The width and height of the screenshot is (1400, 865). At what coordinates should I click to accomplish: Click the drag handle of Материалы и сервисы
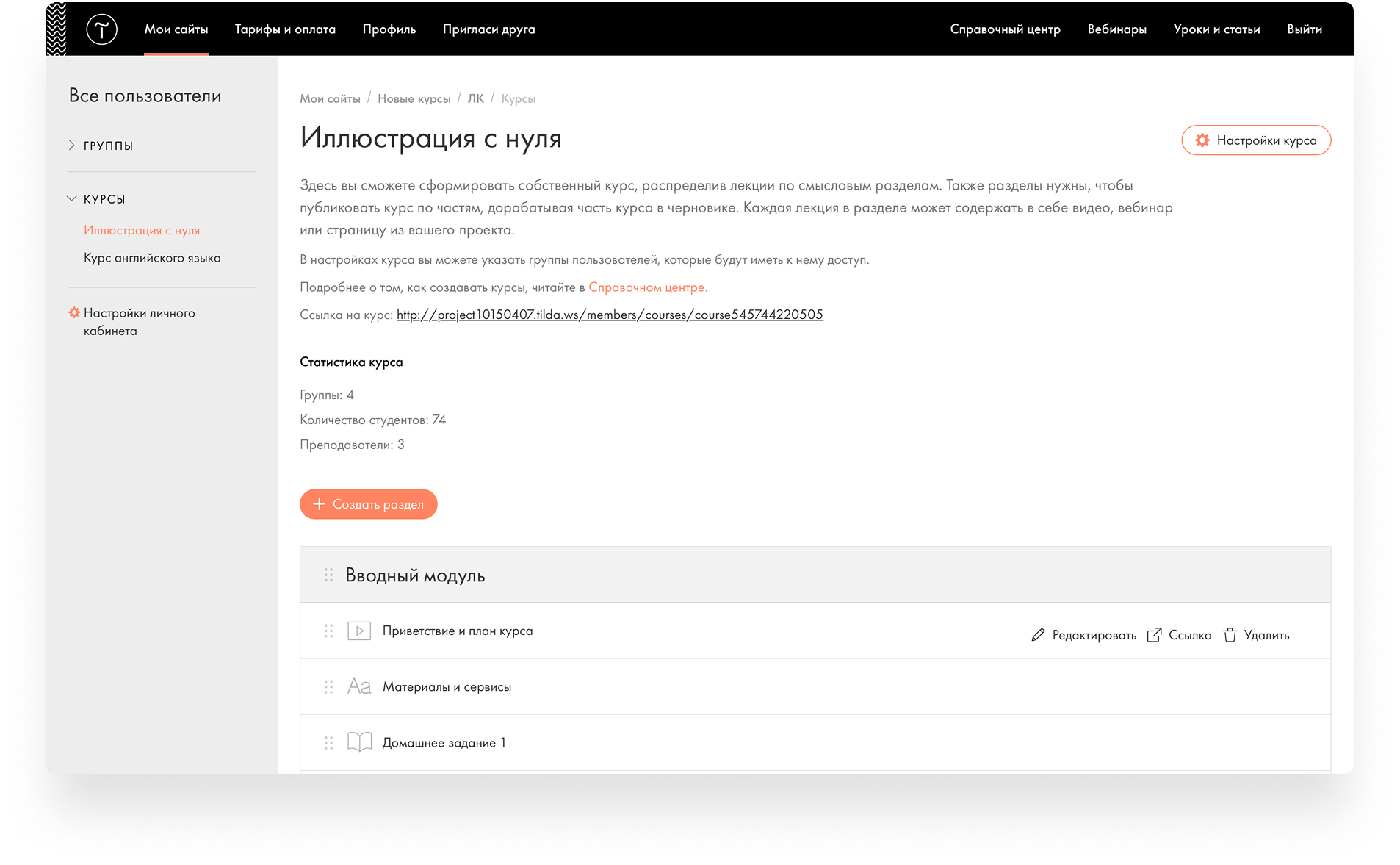(328, 686)
